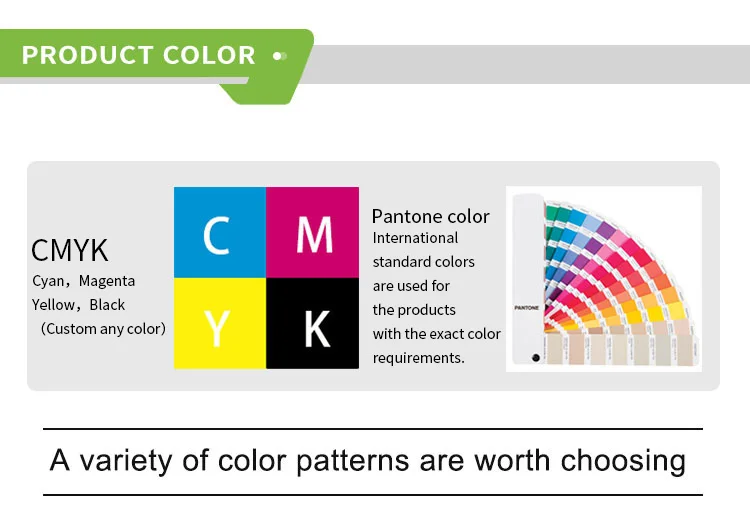
Task: Click the white letter K
Action: [316, 327]
